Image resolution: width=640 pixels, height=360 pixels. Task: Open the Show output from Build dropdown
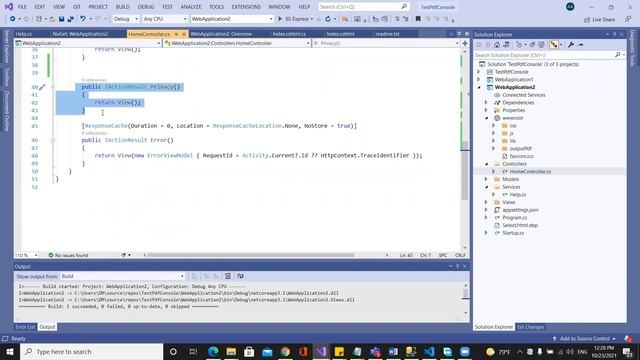pyautogui.click(x=122, y=276)
